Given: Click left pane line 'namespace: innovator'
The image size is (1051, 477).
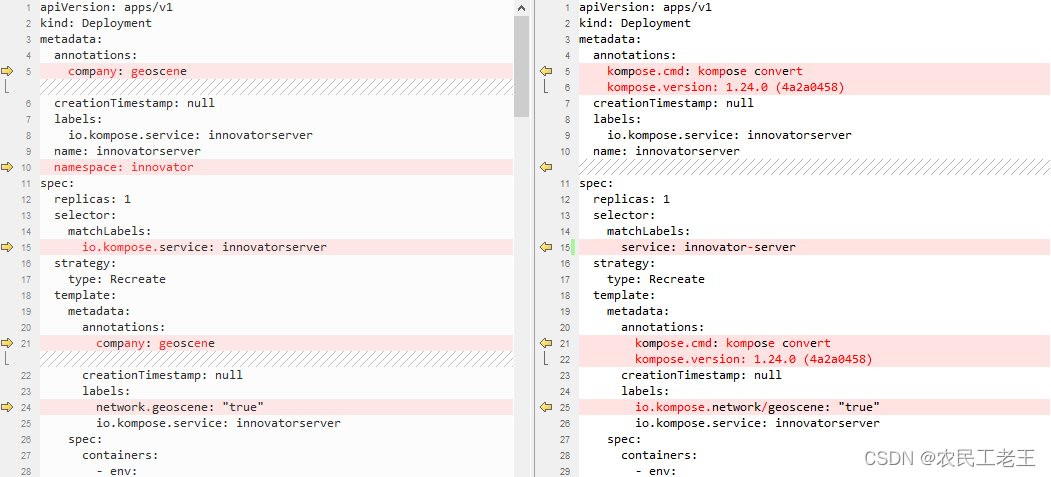Looking at the screenshot, I should pyautogui.click(x=123, y=167).
